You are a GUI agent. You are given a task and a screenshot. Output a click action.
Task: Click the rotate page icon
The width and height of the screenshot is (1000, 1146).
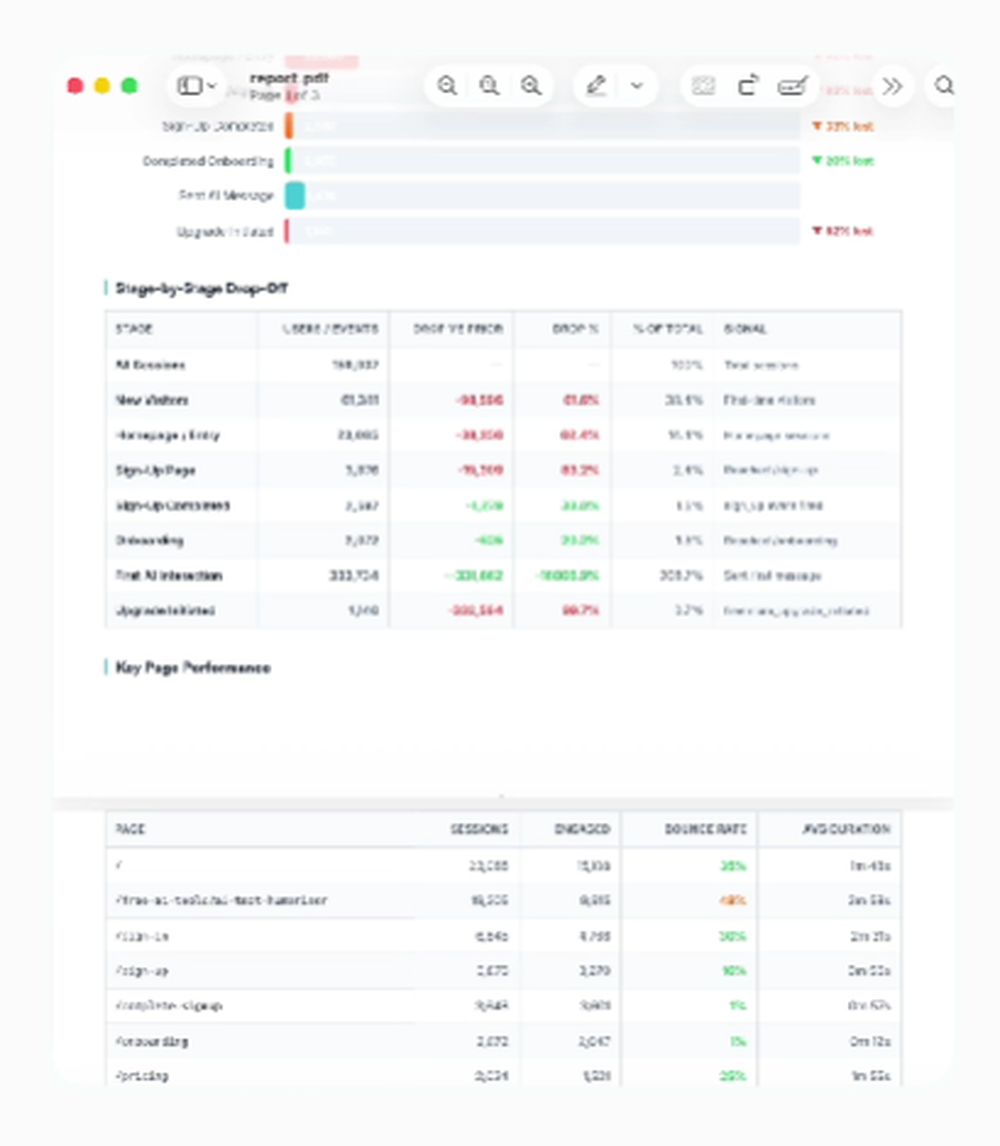(x=748, y=86)
